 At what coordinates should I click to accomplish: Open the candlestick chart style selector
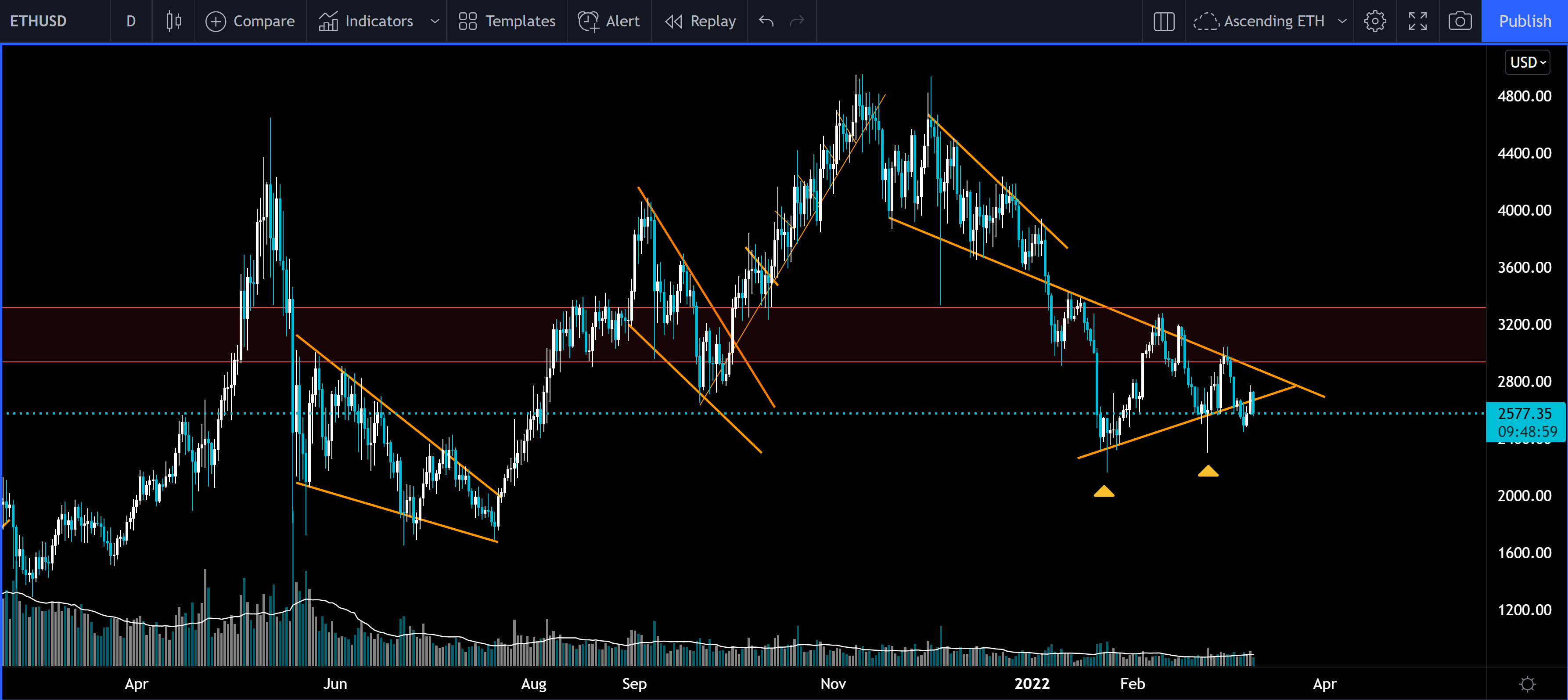tap(173, 22)
